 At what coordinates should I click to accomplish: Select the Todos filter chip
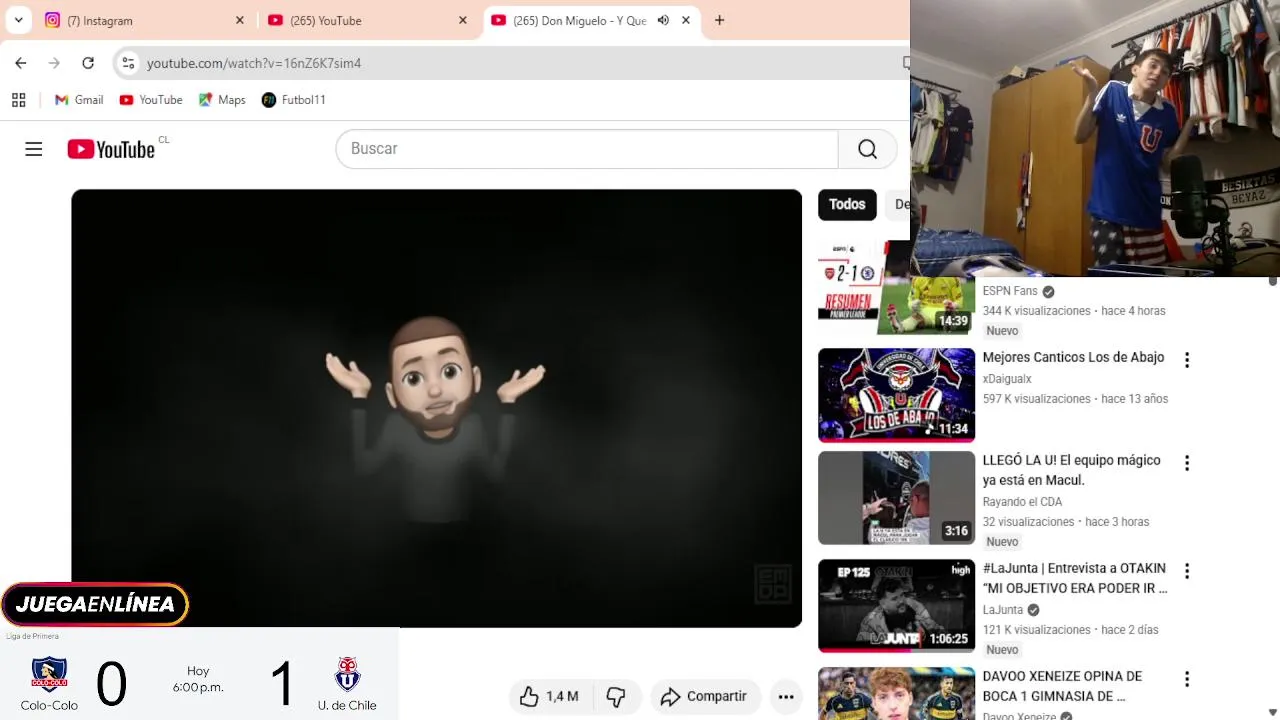[x=847, y=204]
